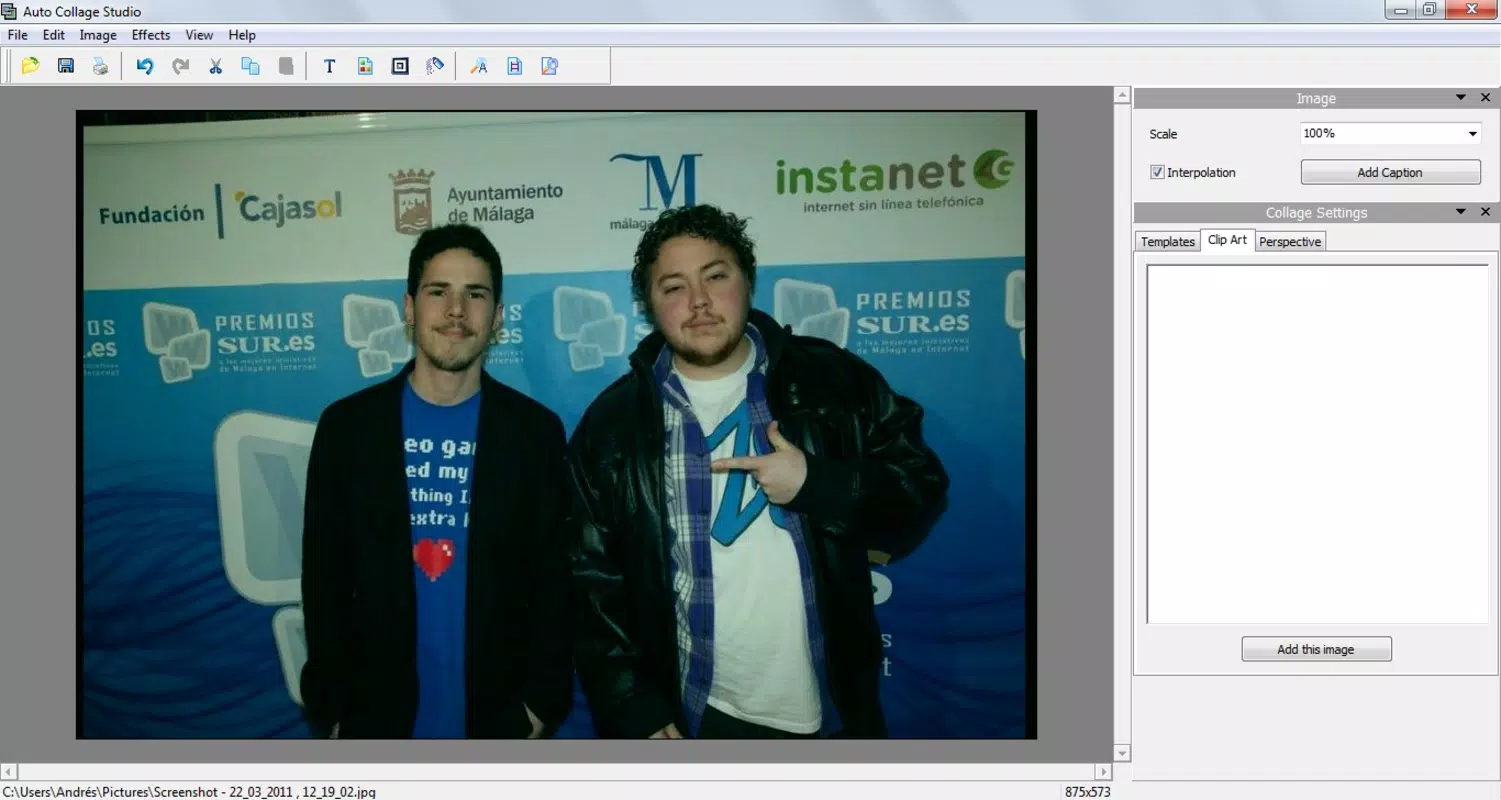Open the File menu
This screenshot has height=800, width=1501.
tap(17, 35)
